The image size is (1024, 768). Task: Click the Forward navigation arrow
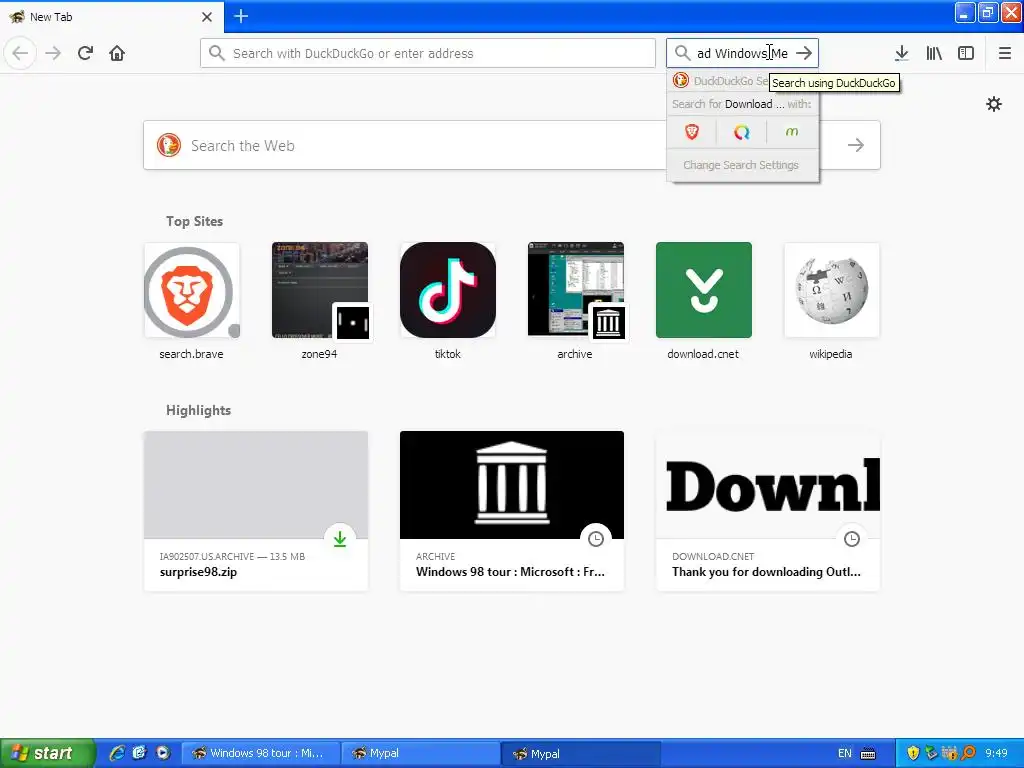point(53,53)
